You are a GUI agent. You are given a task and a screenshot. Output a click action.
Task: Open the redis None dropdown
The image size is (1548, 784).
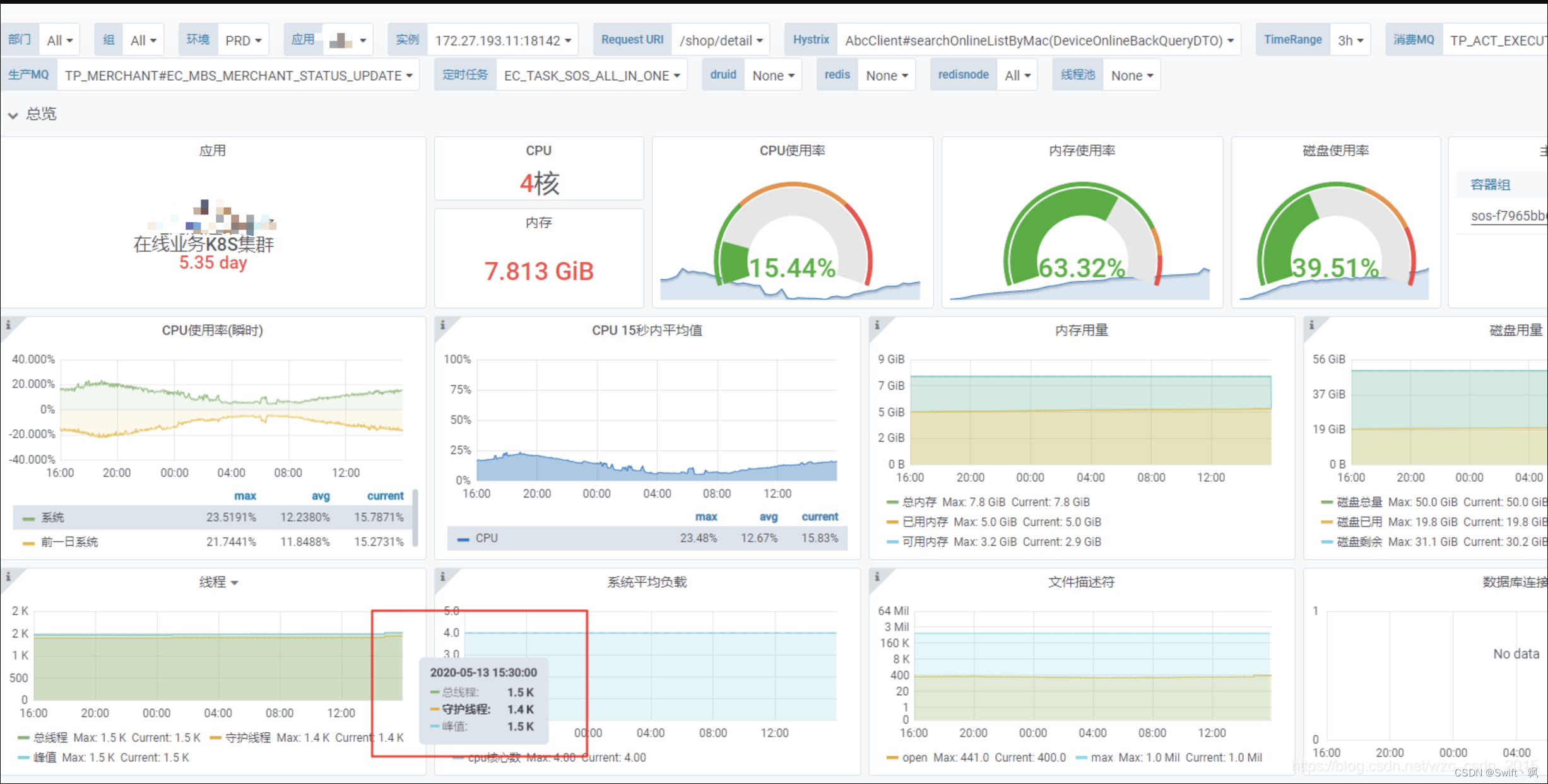[x=886, y=74]
